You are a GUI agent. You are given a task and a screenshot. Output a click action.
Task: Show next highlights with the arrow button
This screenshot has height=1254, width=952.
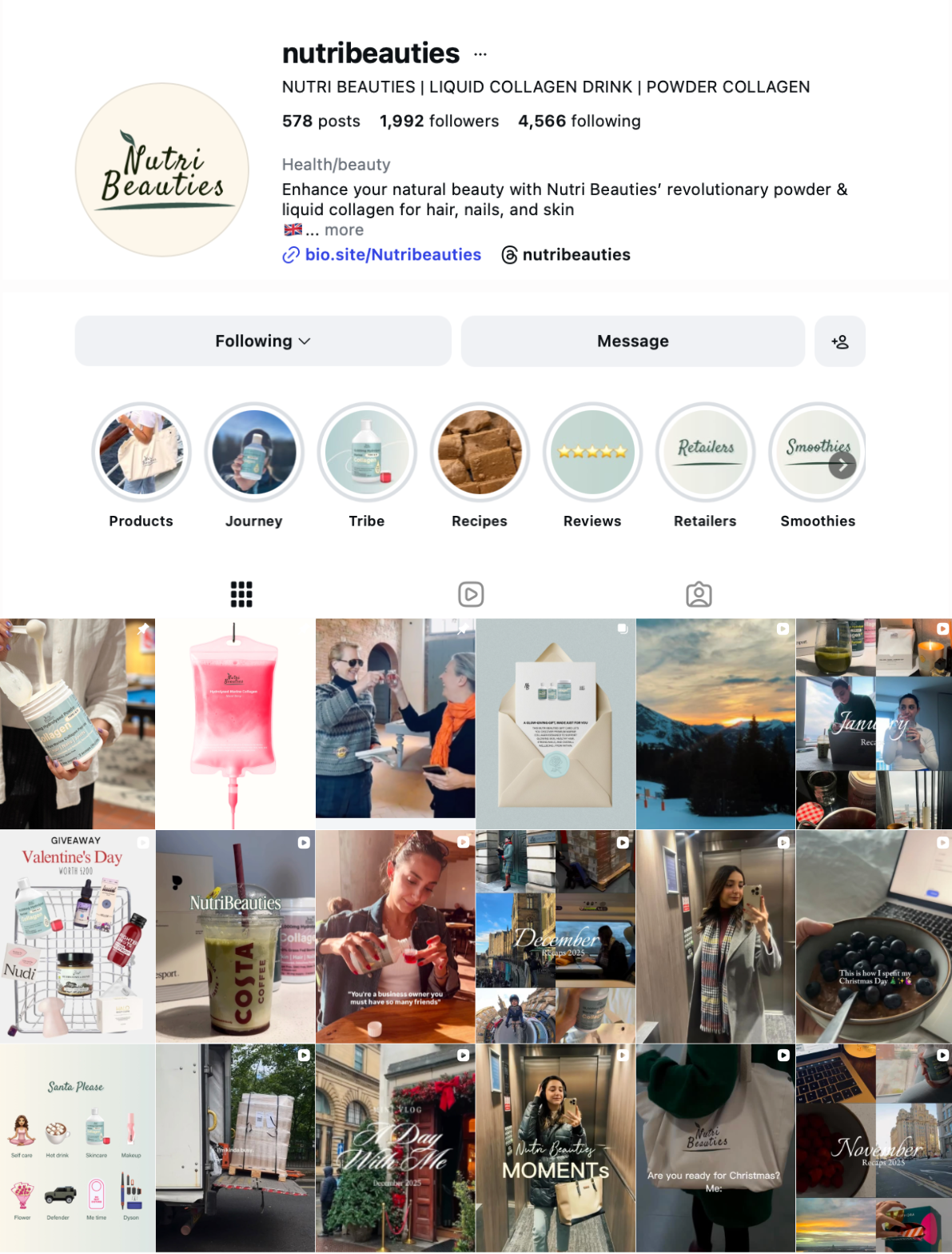click(842, 465)
